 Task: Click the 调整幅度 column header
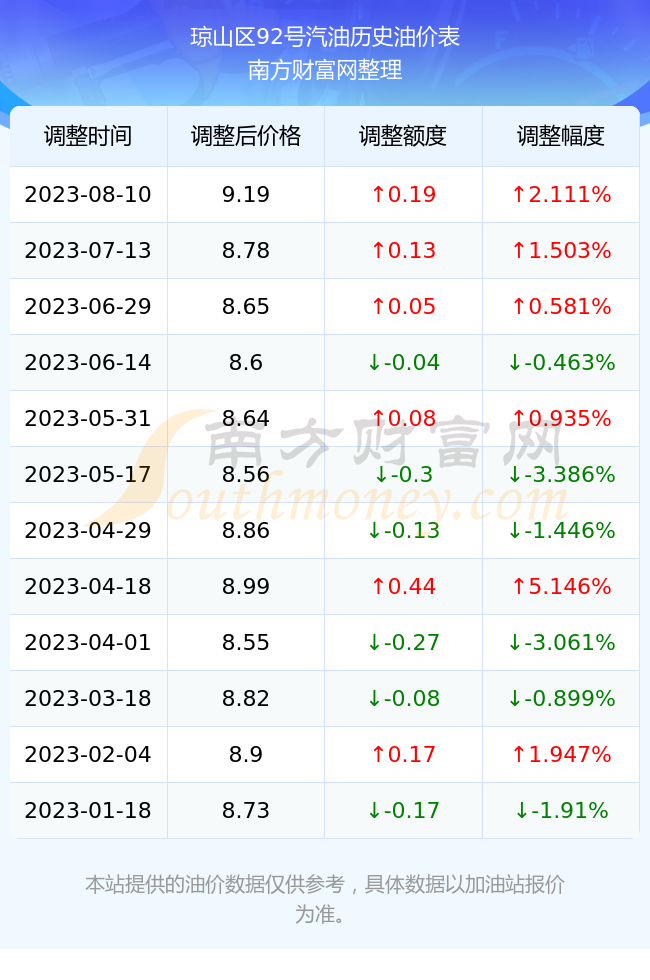click(x=561, y=136)
